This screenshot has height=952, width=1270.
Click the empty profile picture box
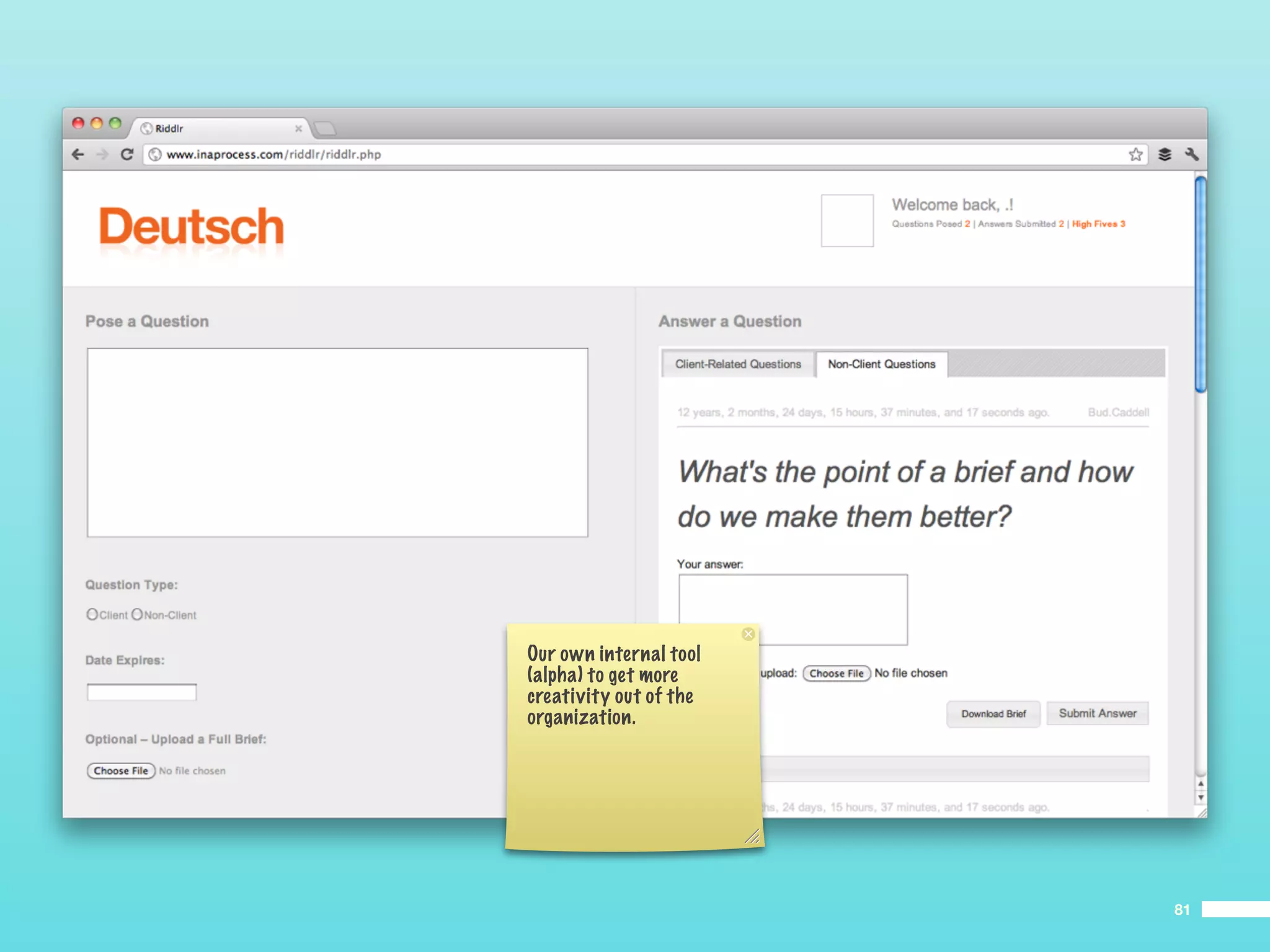pyautogui.click(x=847, y=221)
